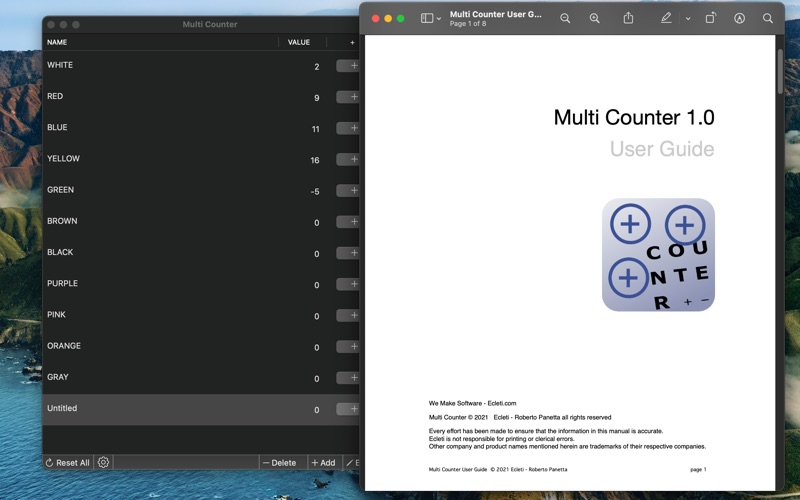This screenshot has width=800, height=500.
Task: Open the Share icon in Preview
Action: coord(628,18)
